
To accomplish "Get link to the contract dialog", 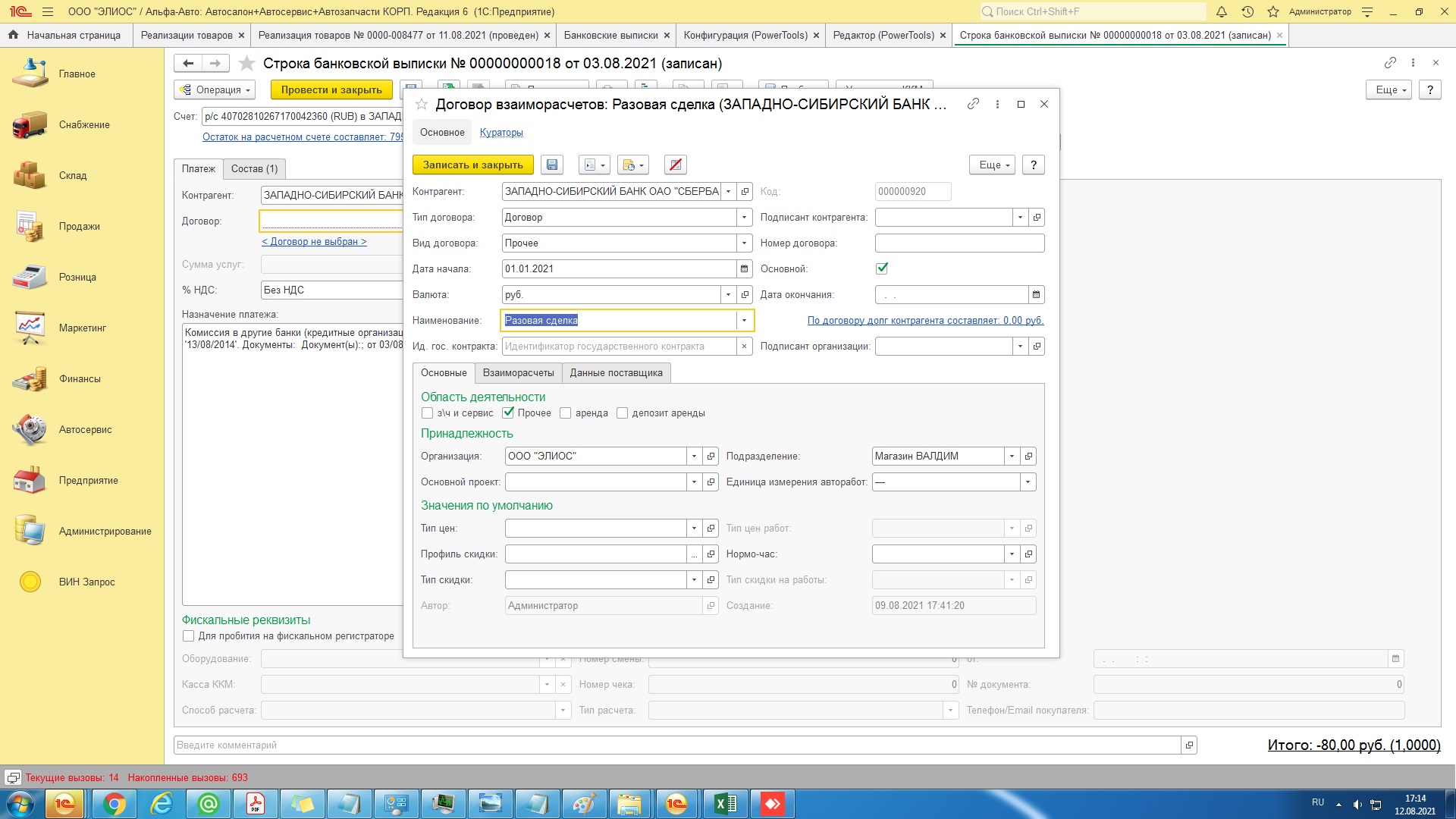I will [x=973, y=104].
